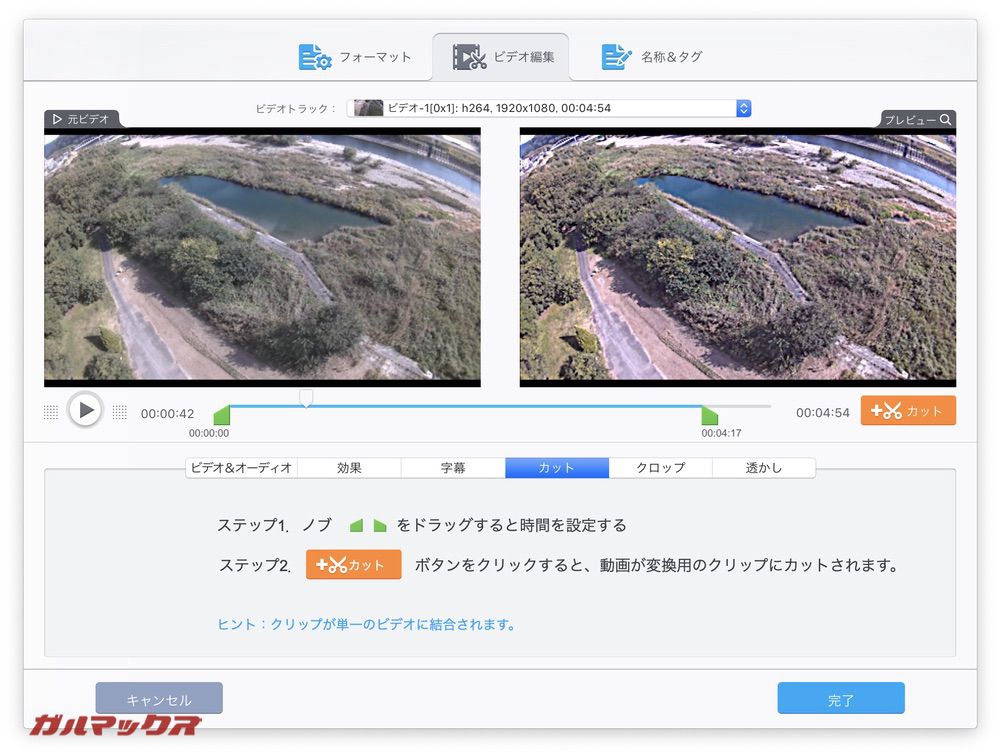The height and width of the screenshot is (756, 1000).
Task: Open the 字幕 tab
Action: point(452,467)
